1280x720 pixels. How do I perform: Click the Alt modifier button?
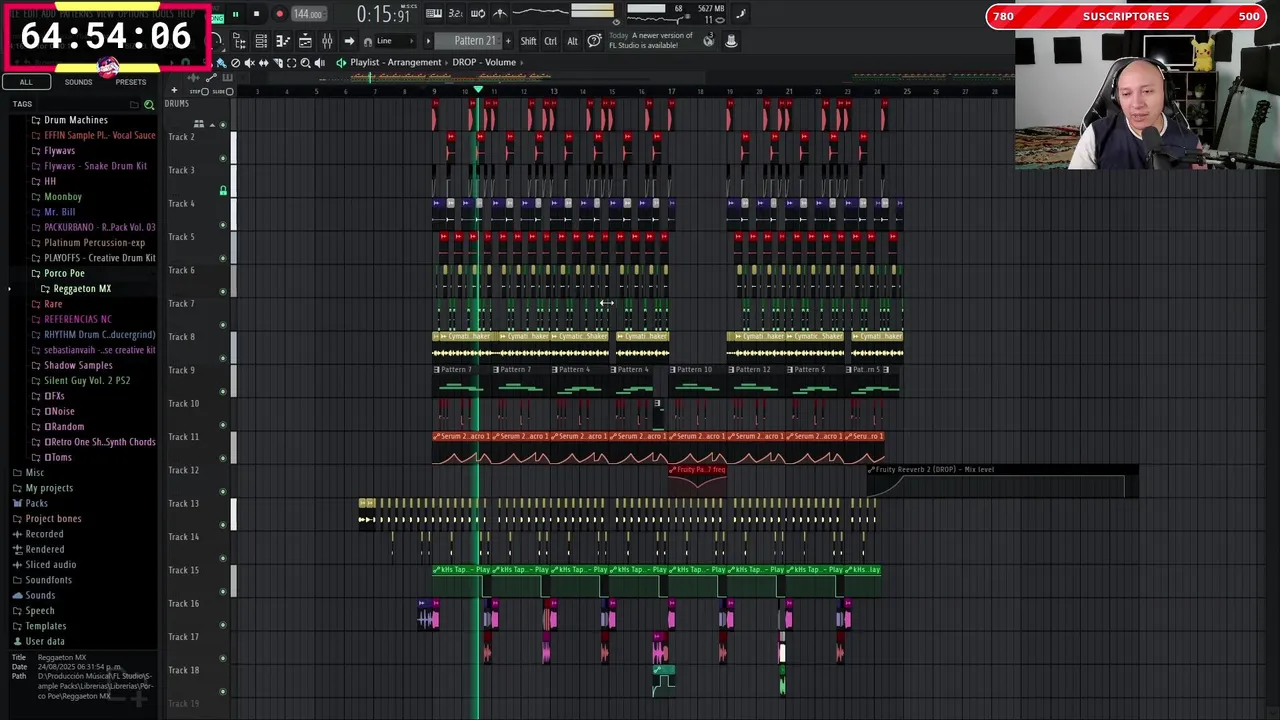tap(572, 41)
